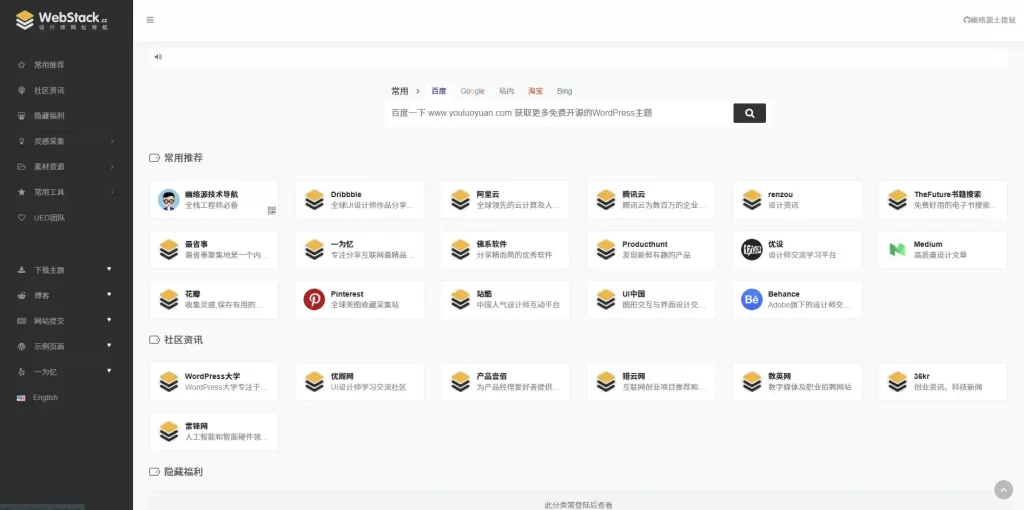Select the Google search engine tab
The width and height of the screenshot is (1024, 510).
(x=472, y=91)
